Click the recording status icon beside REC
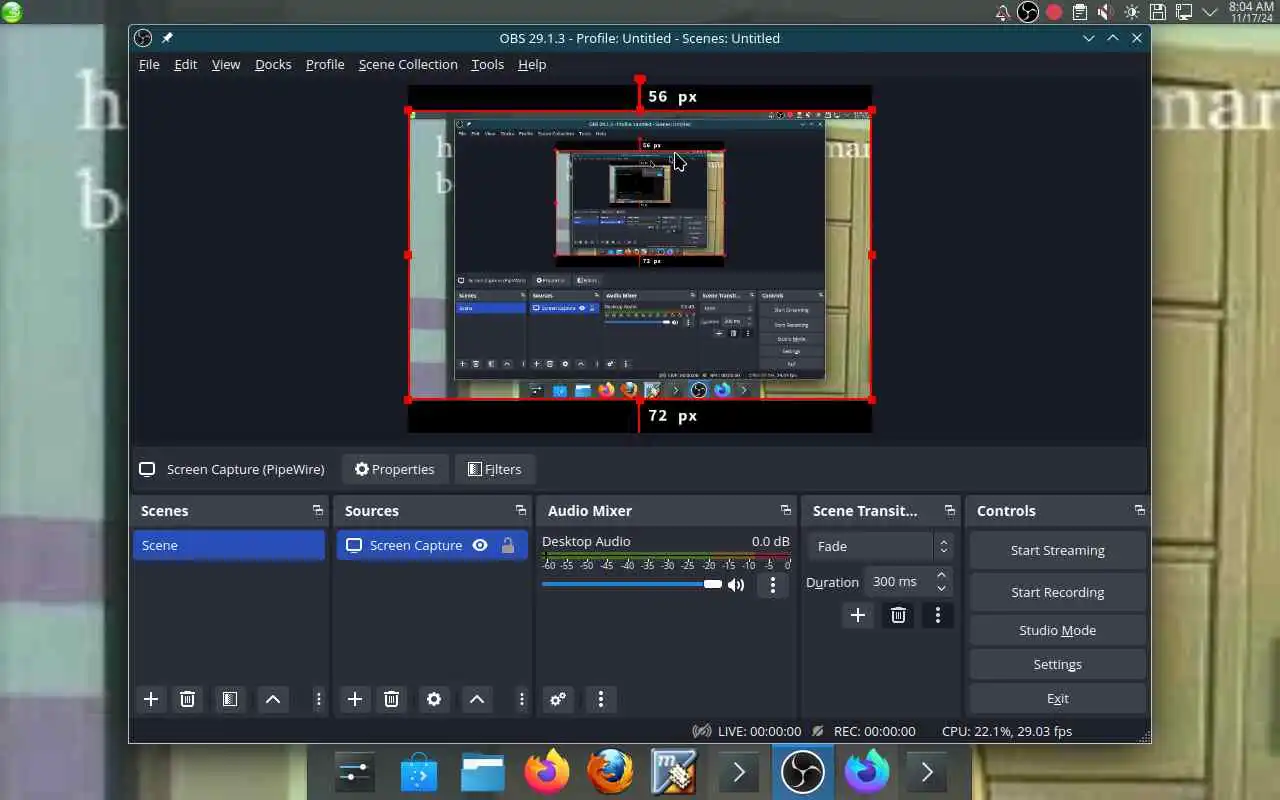Image resolution: width=1280 pixels, height=800 pixels. (x=818, y=731)
